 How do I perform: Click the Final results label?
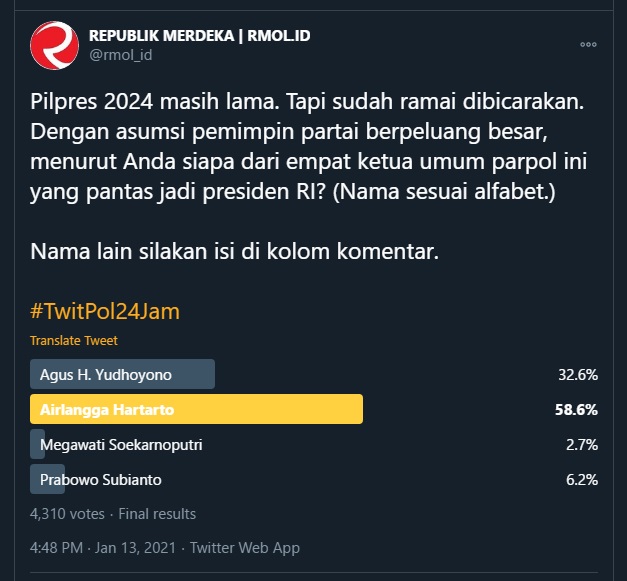click(157, 514)
